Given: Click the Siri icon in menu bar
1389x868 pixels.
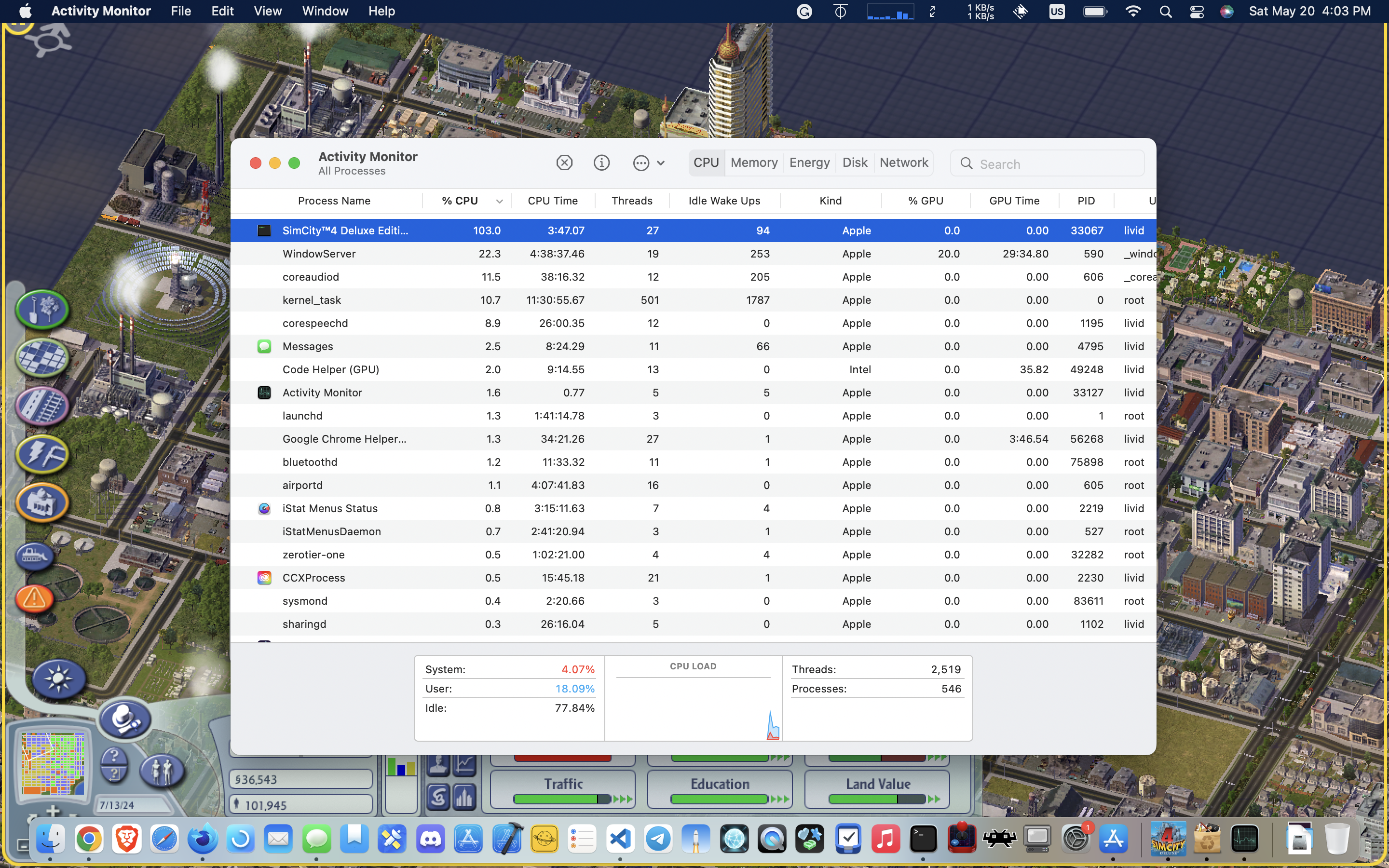Looking at the screenshot, I should [1226, 12].
